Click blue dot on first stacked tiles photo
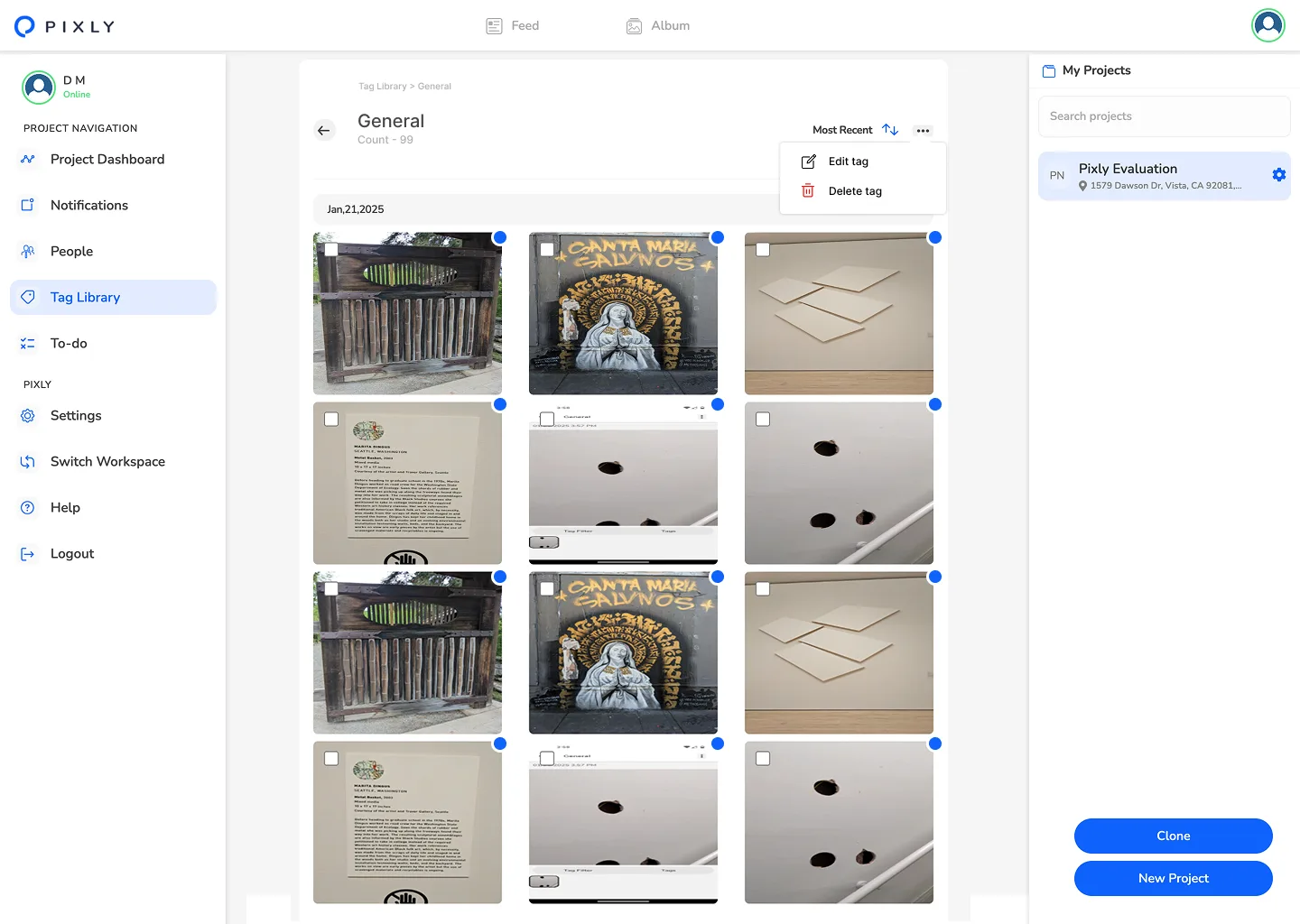The height and width of the screenshot is (924, 1300). point(935,237)
